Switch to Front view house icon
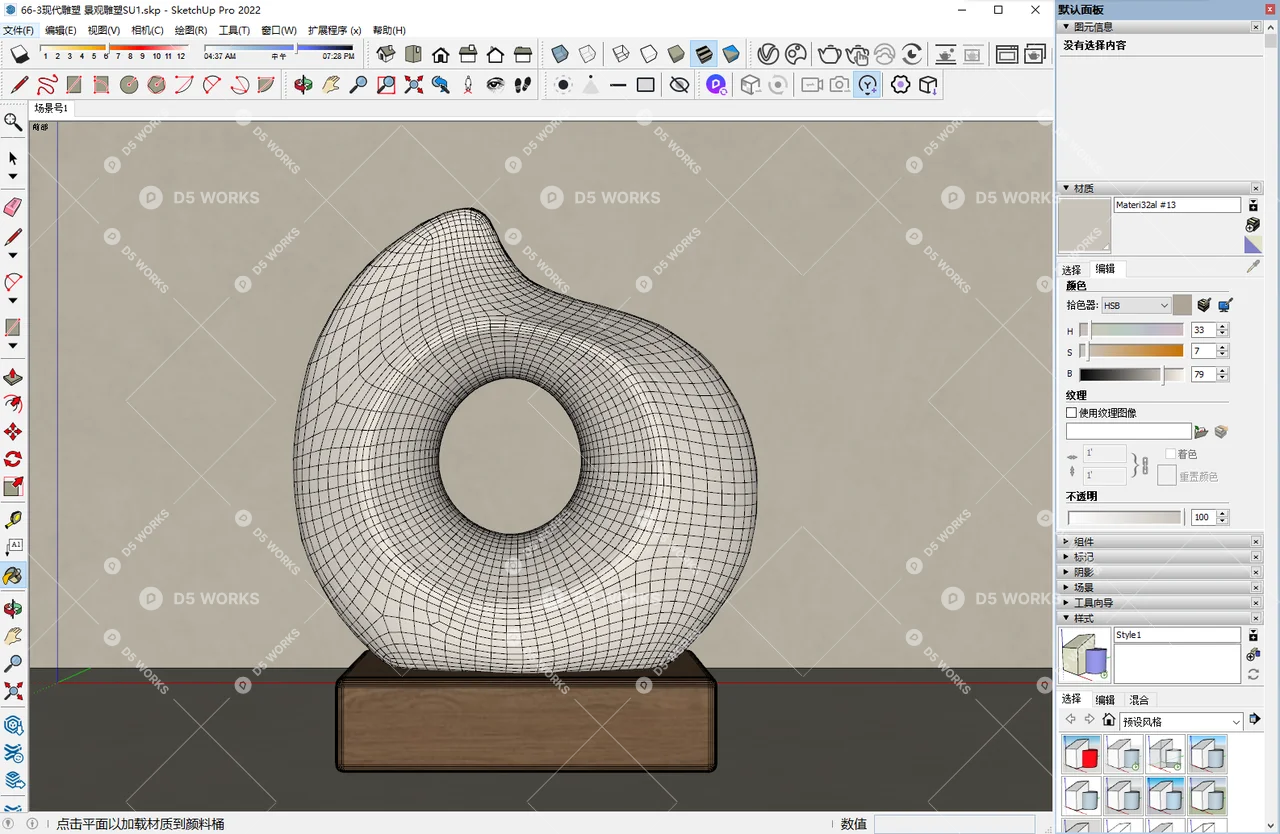The width and height of the screenshot is (1280, 834). coord(440,54)
